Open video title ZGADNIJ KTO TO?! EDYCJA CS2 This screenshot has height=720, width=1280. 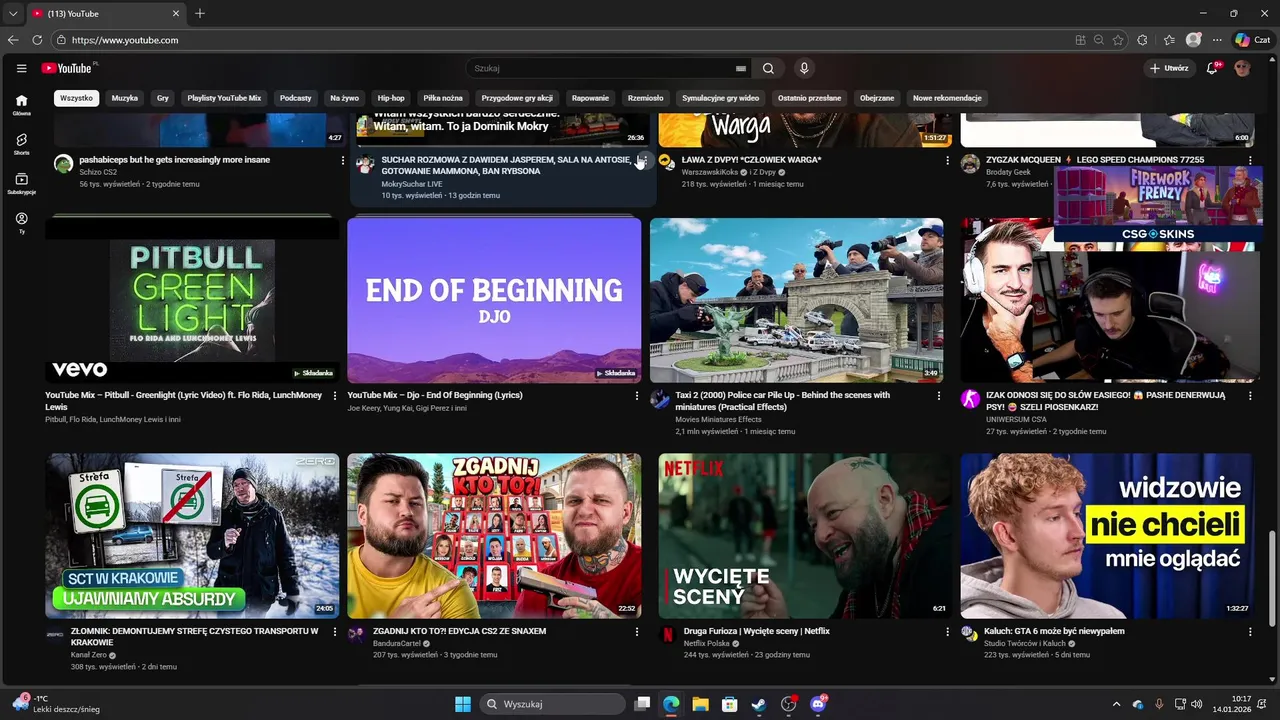[x=460, y=632]
